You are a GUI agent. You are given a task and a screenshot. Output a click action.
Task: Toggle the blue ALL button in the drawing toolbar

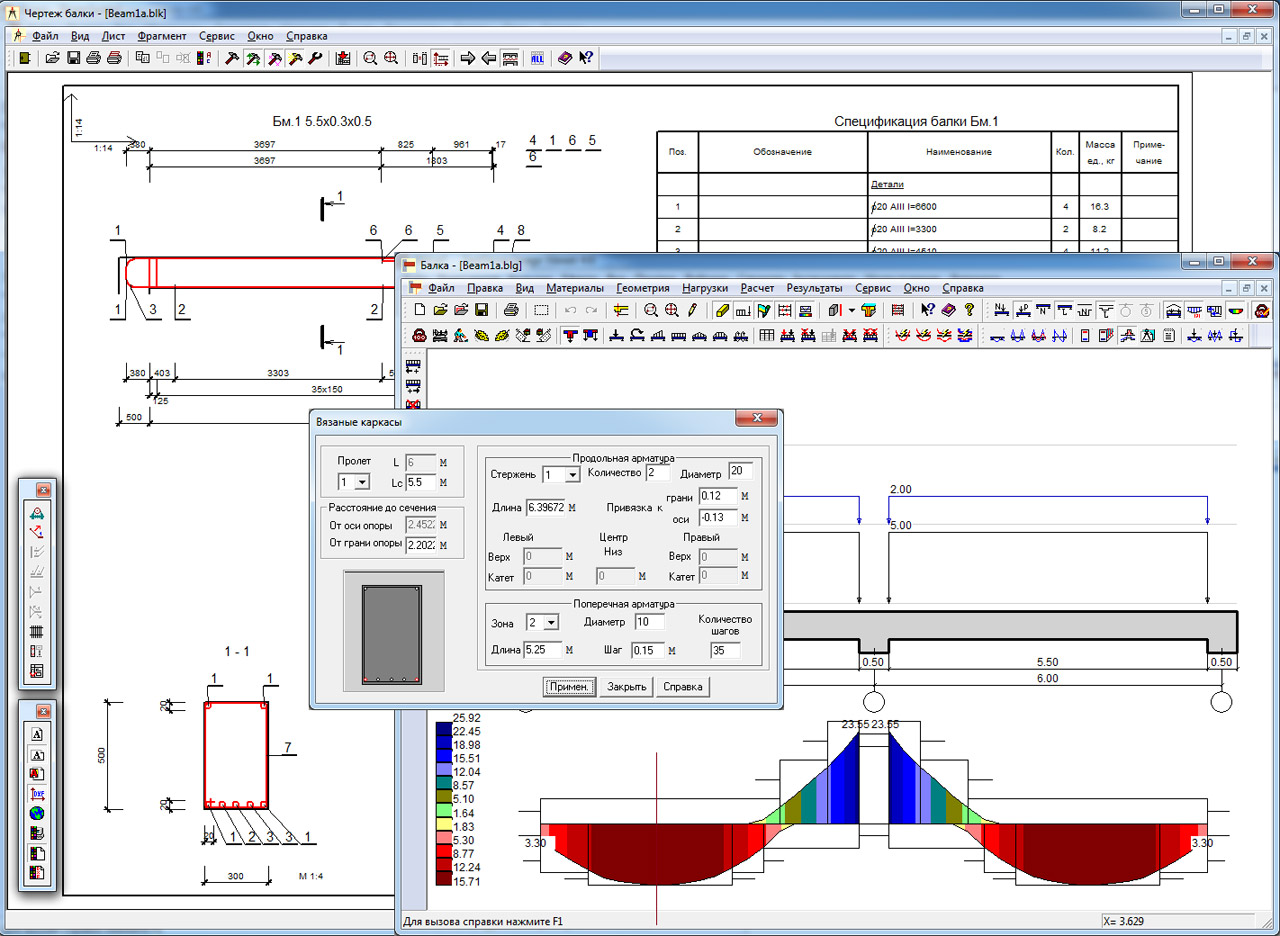537,58
